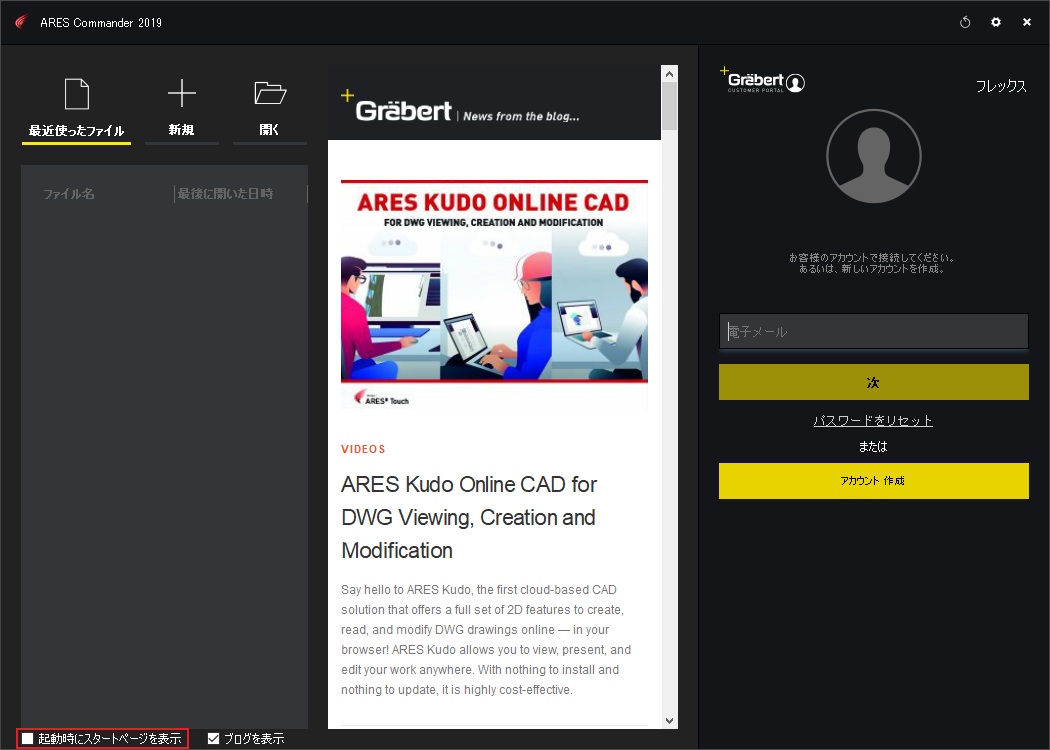
Task: Click the refresh icon in title bar
Action: [965, 22]
